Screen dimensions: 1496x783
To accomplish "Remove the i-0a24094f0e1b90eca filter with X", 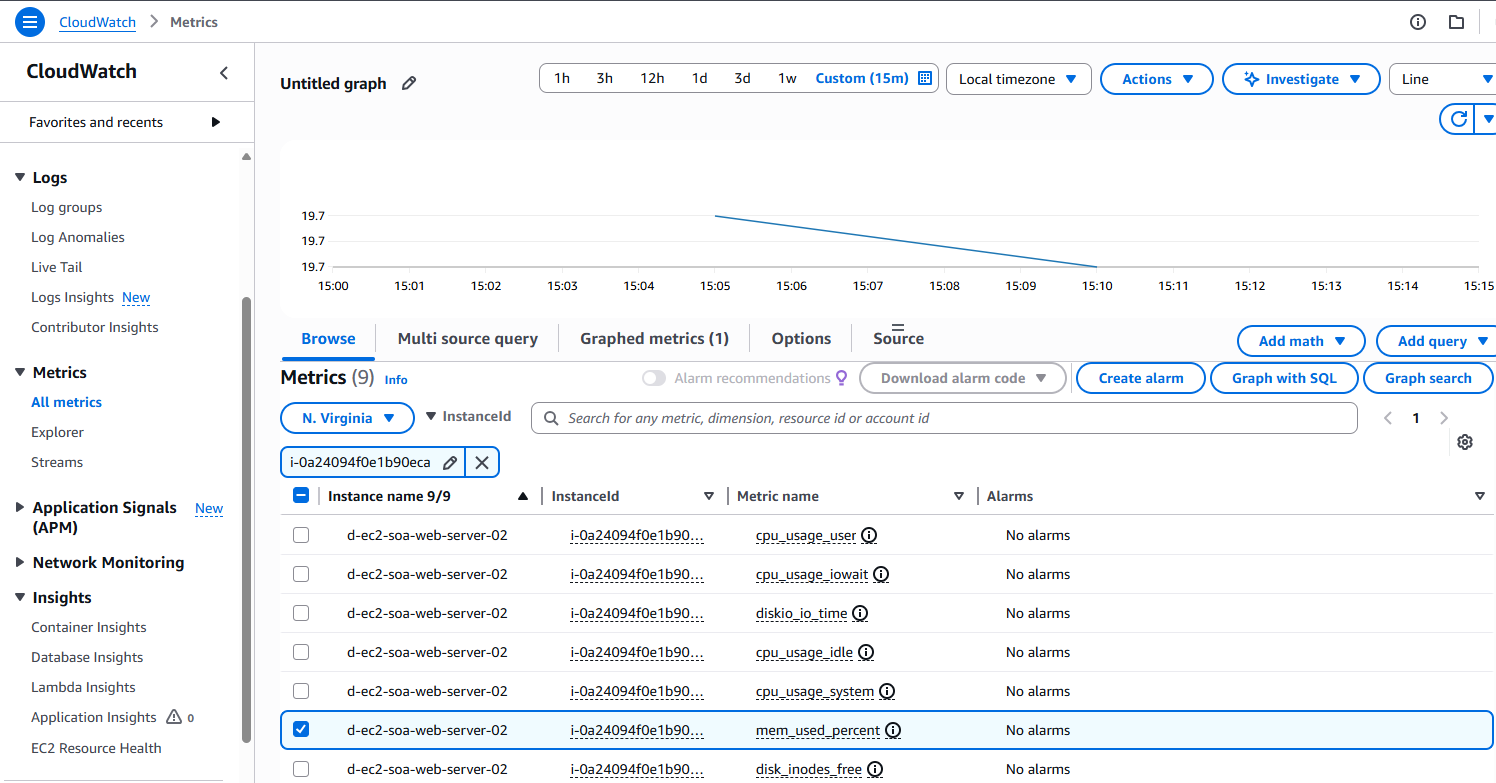I will pyautogui.click(x=482, y=462).
